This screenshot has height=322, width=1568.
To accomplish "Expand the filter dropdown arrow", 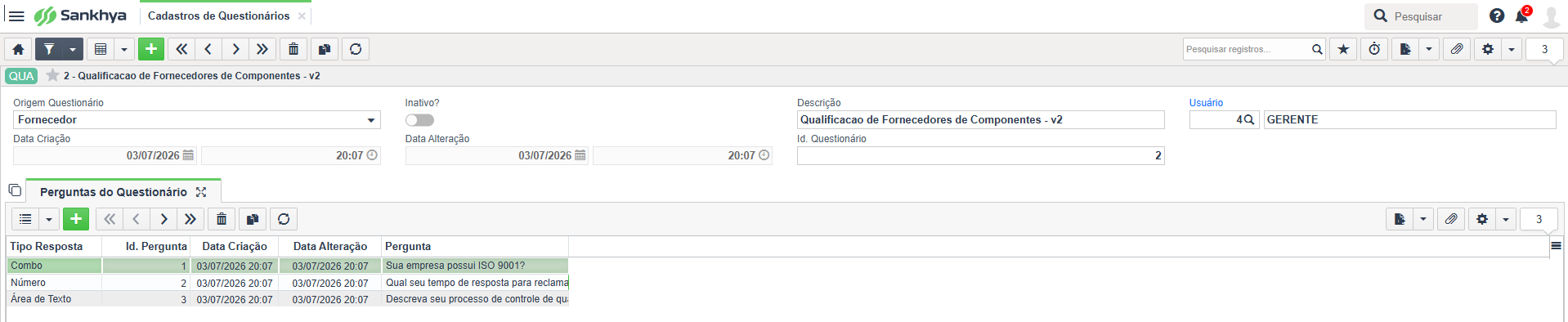I will [73, 49].
